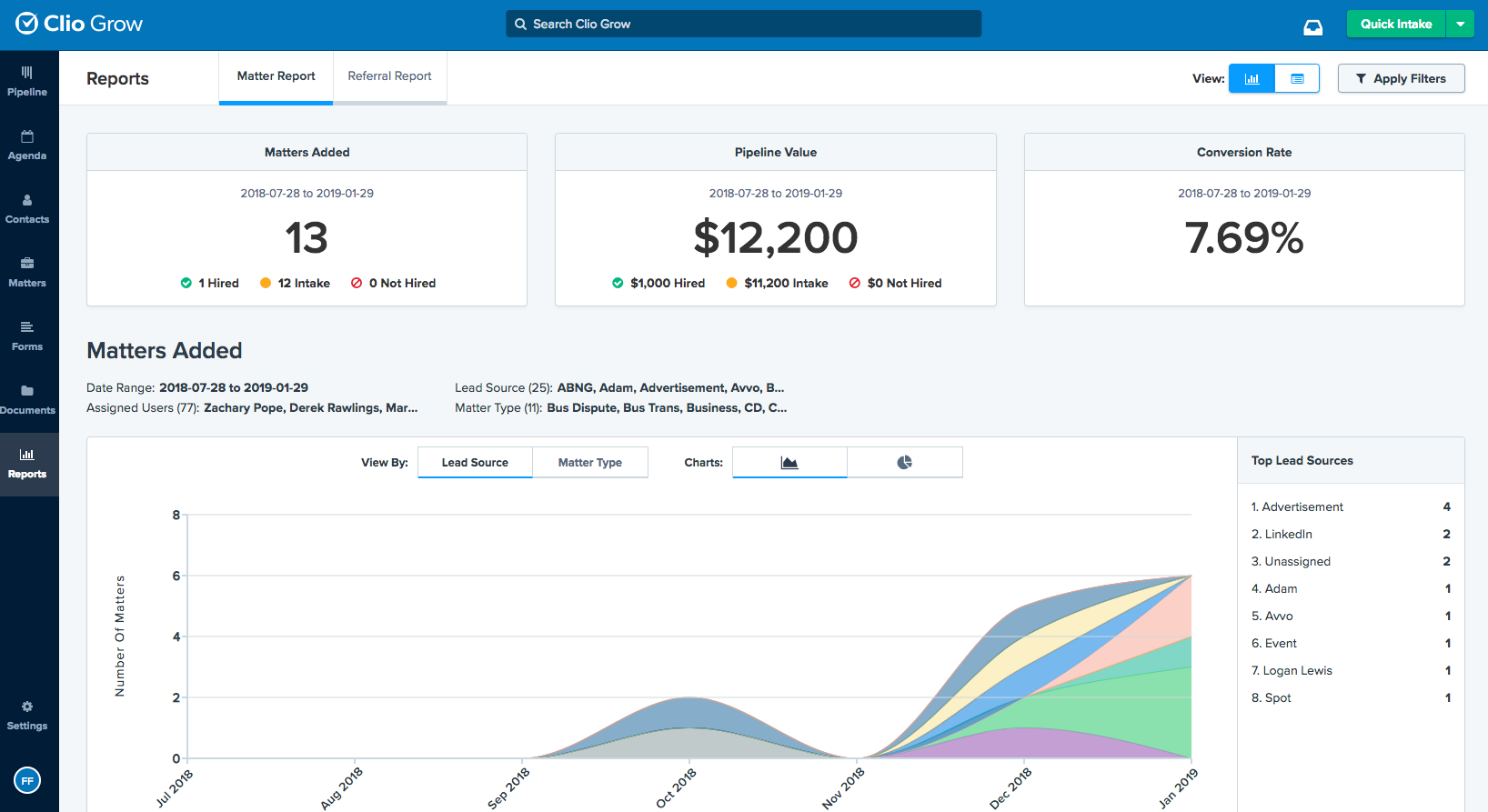The image size is (1488, 812).
Task: View chart by Matter Type
Action: 590,463
